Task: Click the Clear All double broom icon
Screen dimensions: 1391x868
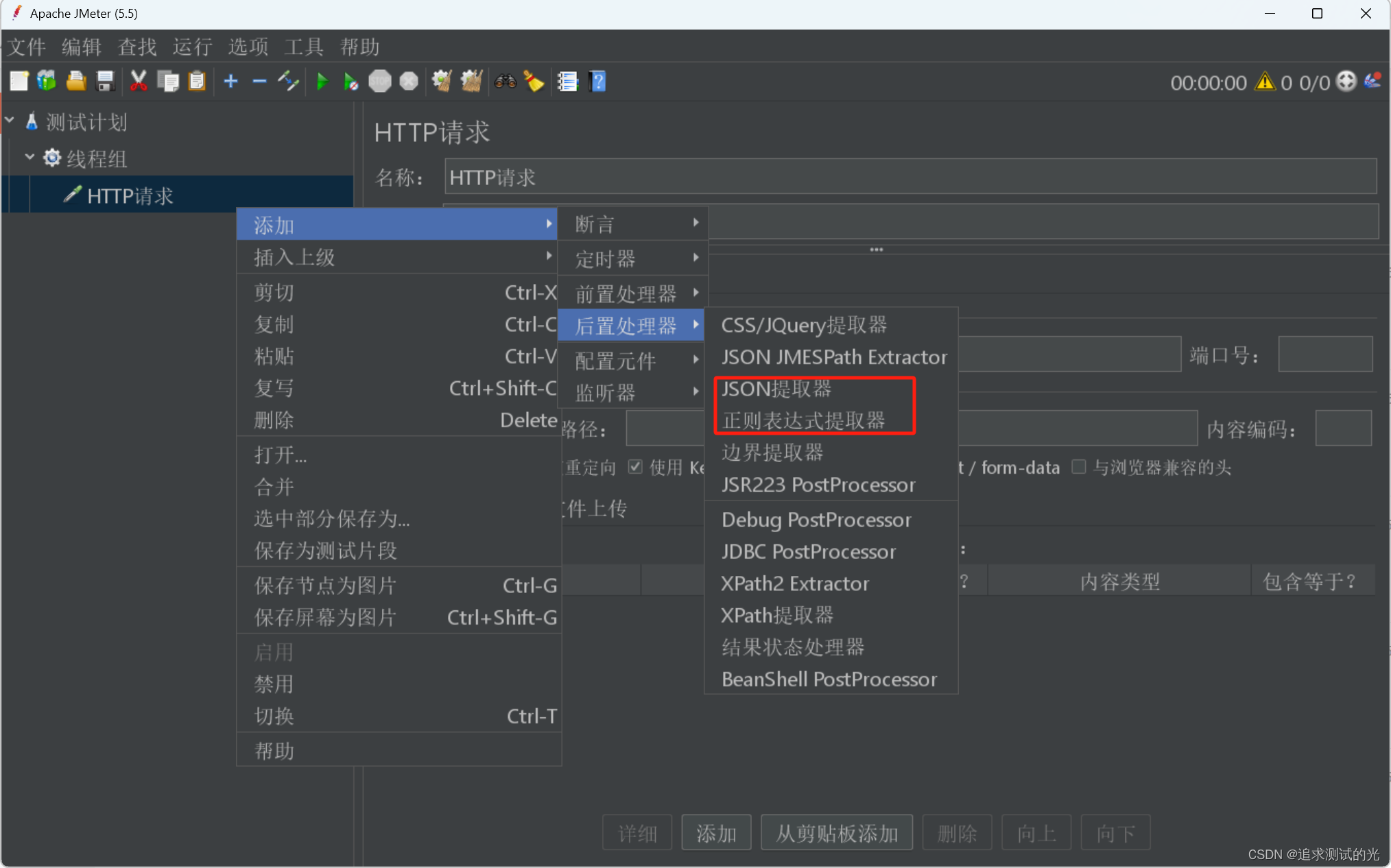Action: 471,82
